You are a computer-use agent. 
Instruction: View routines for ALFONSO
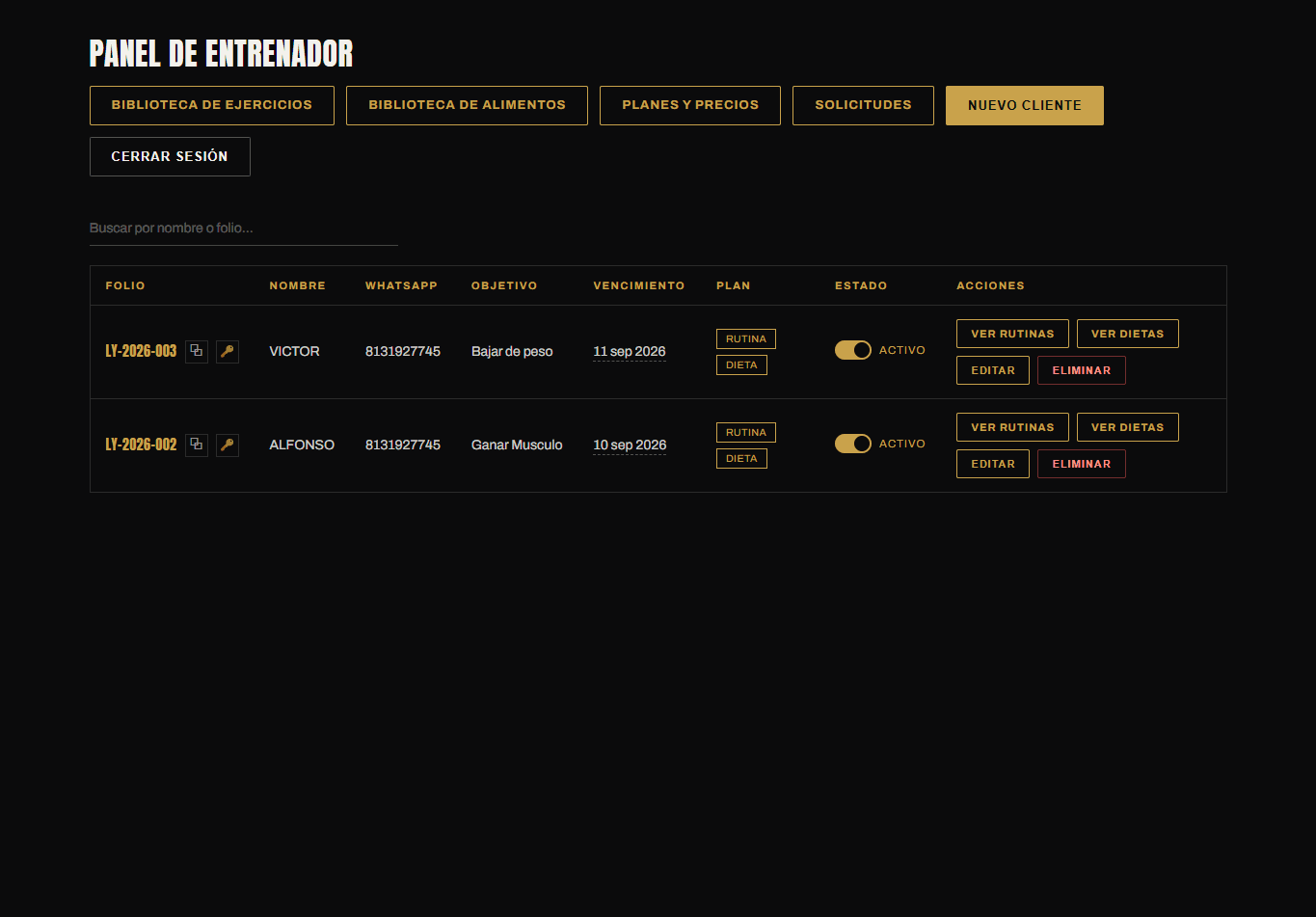(1012, 427)
